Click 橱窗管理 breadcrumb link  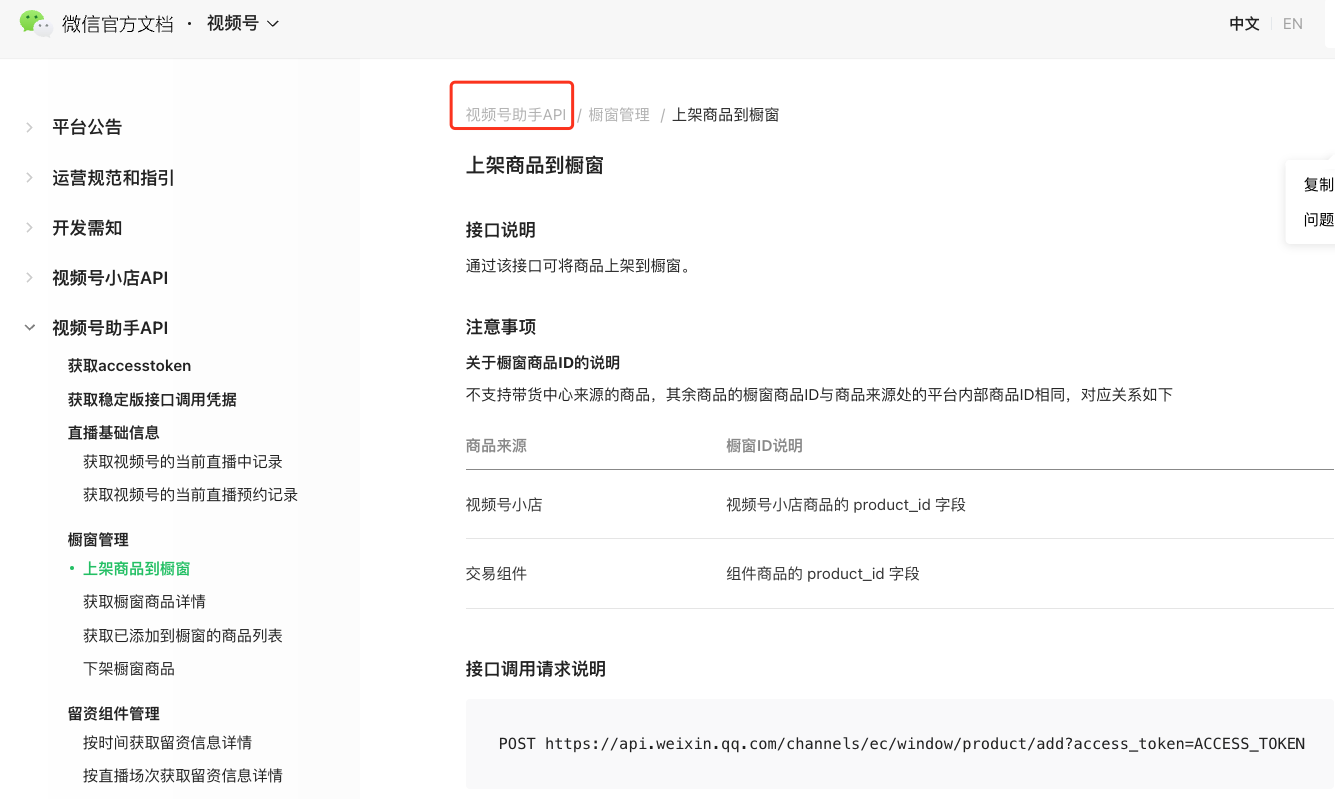tap(619, 115)
